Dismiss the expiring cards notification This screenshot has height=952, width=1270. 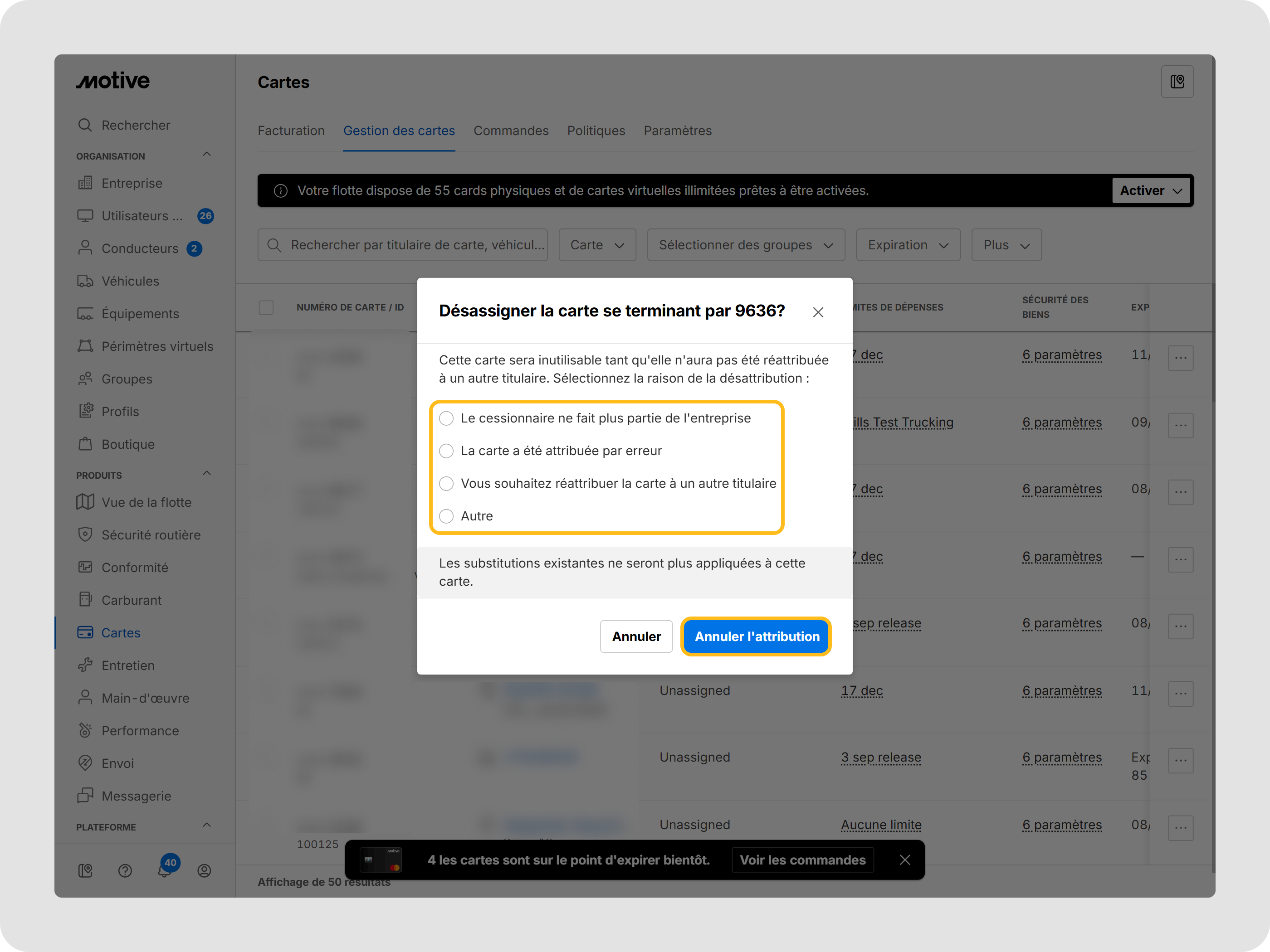905,860
